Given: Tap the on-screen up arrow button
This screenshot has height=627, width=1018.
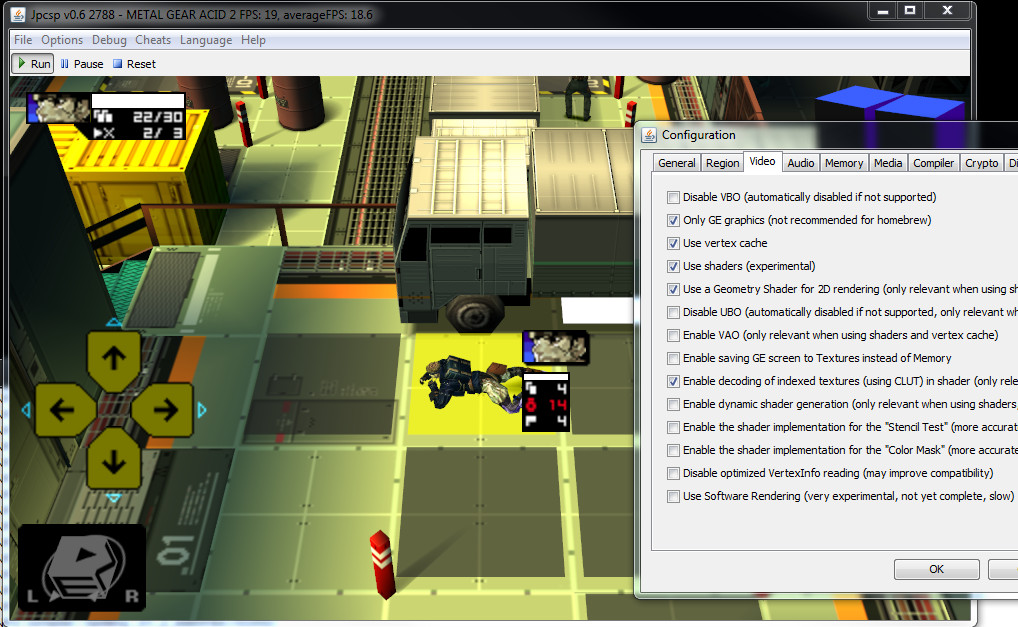Looking at the screenshot, I should click(x=114, y=359).
